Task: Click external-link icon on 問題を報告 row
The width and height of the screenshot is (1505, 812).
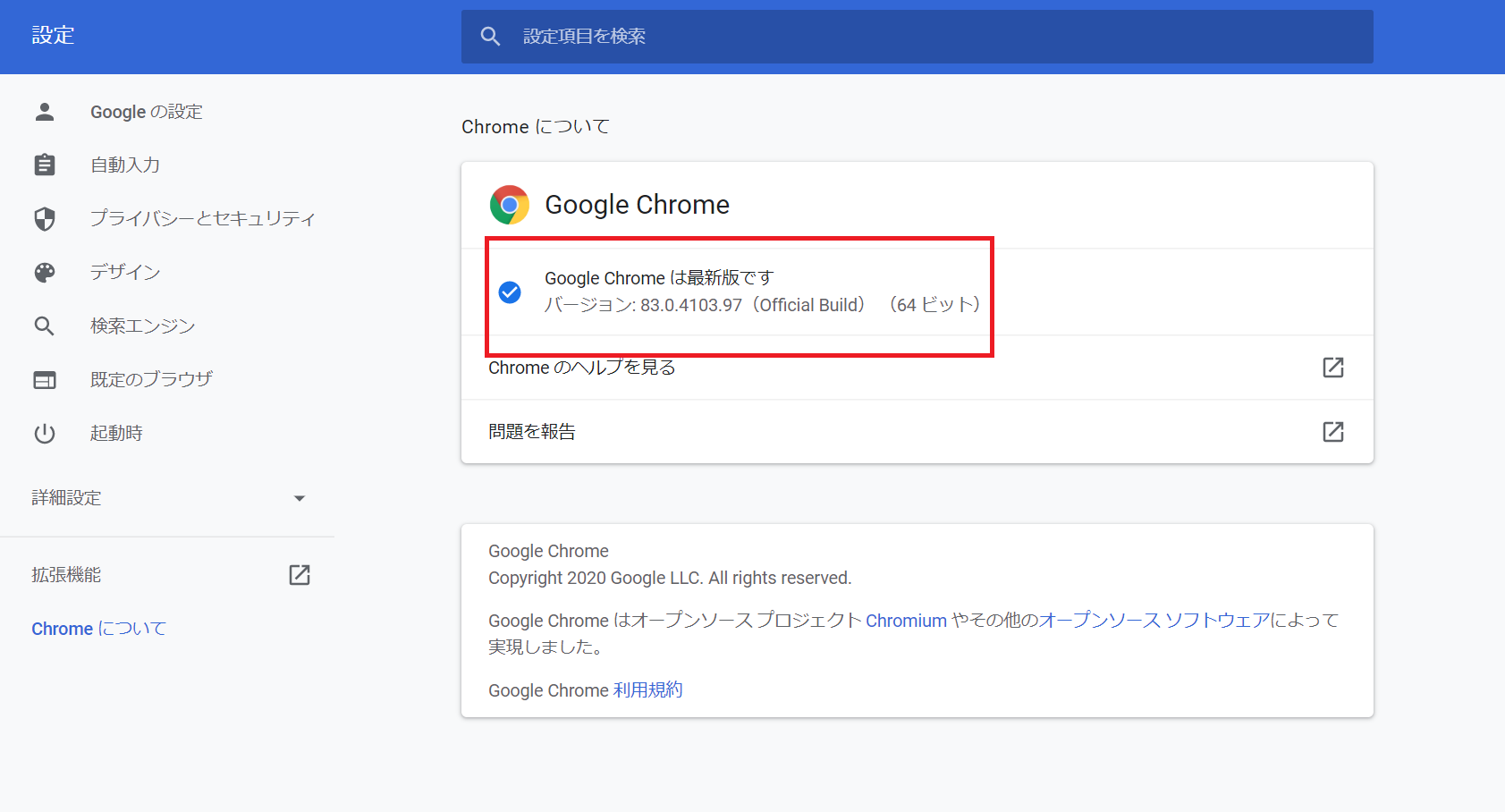Action: 1333,432
